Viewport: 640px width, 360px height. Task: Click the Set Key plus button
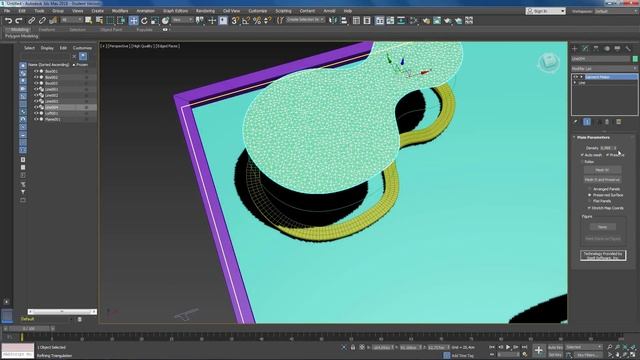point(538,350)
